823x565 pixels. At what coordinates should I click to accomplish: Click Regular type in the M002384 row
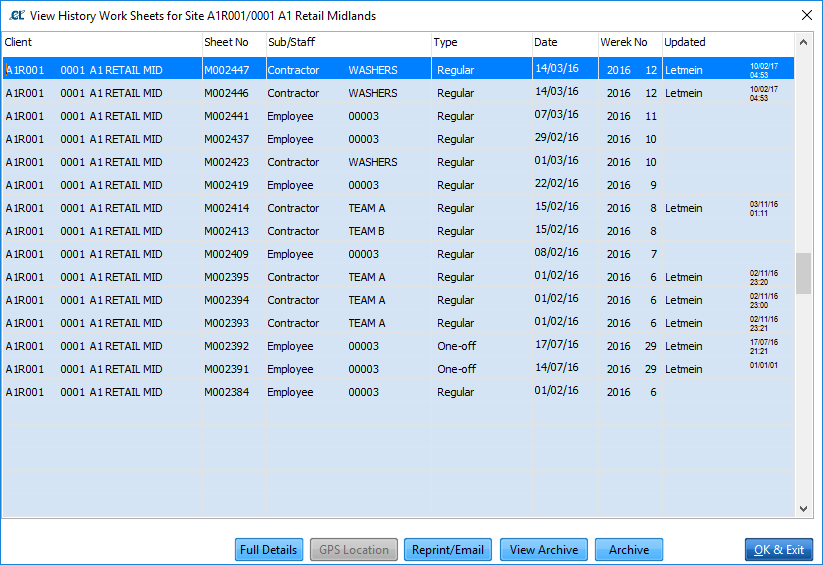click(456, 392)
